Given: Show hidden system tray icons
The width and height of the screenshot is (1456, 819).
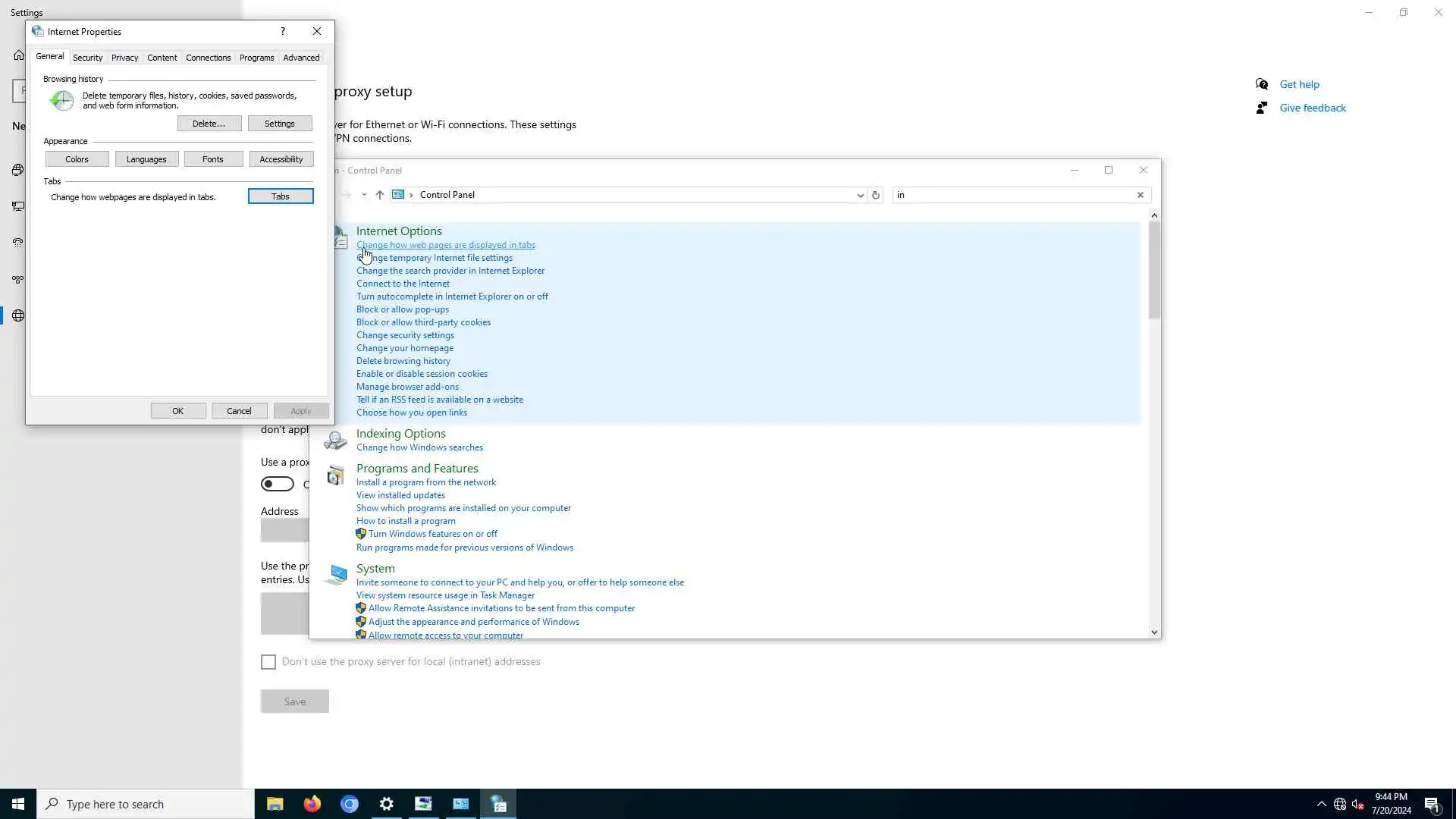Looking at the screenshot, I should 1321,804.
